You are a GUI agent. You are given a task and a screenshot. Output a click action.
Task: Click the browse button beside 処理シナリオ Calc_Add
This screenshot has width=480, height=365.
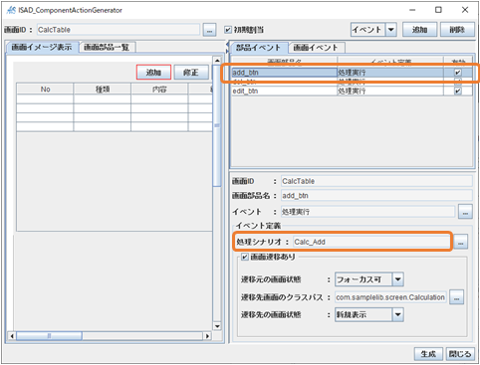[460, 242]
